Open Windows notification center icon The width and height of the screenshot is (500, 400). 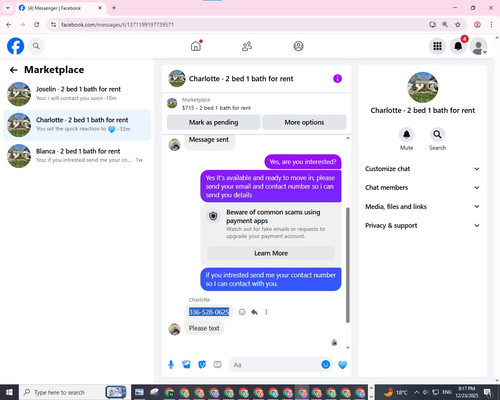point(488,392)
